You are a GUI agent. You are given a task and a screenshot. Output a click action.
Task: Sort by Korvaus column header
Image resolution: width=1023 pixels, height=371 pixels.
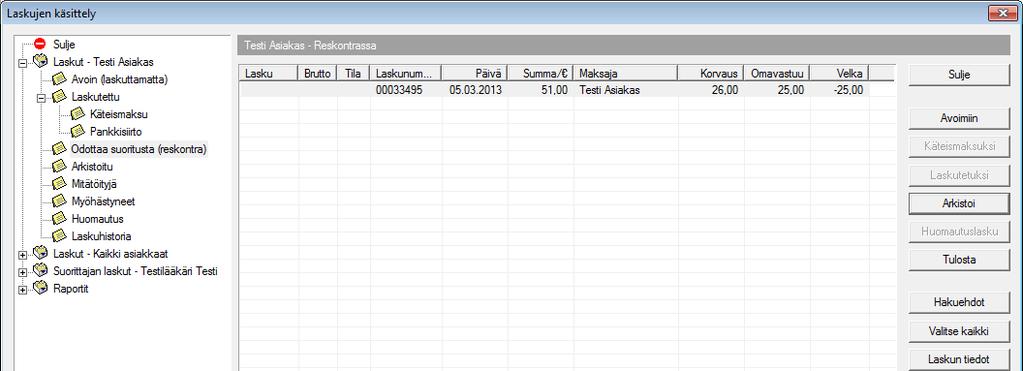pos(710,74)
